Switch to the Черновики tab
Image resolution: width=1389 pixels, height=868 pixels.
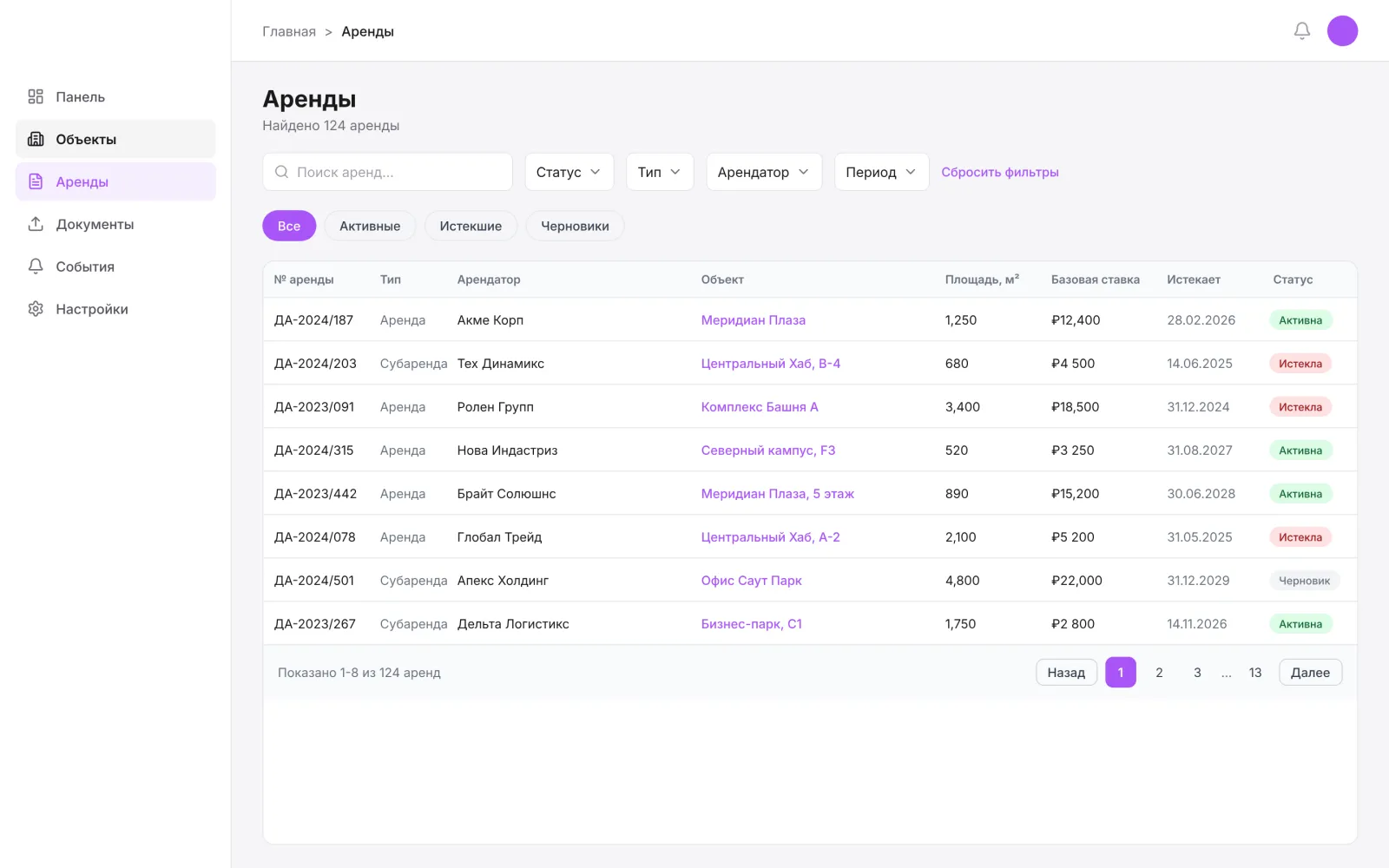coord(575,226)
